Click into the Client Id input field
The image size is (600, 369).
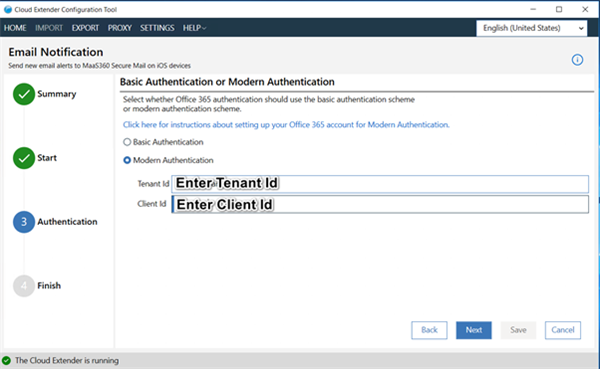click(380, 204)
